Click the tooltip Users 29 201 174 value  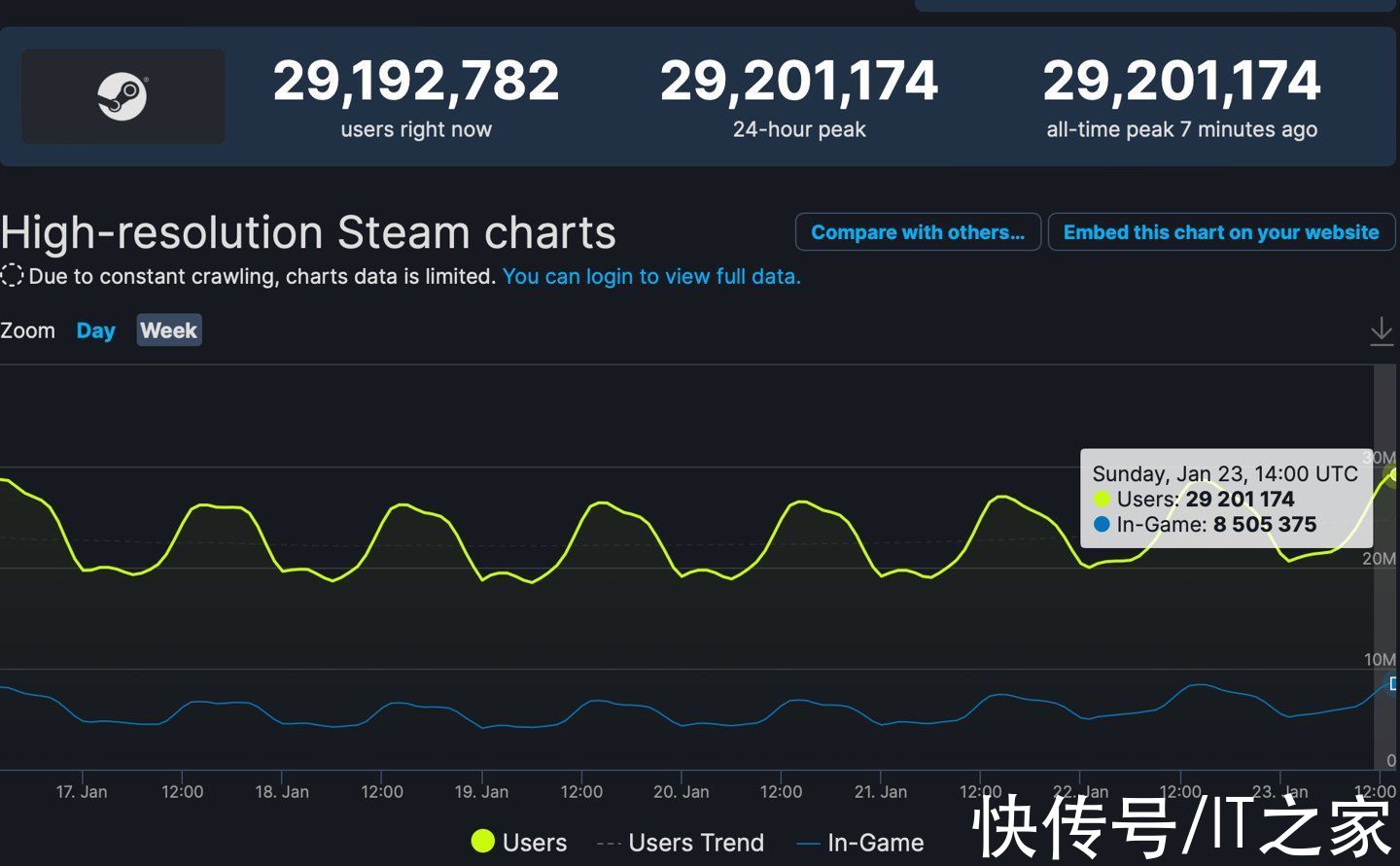[x=1240, y=500]
